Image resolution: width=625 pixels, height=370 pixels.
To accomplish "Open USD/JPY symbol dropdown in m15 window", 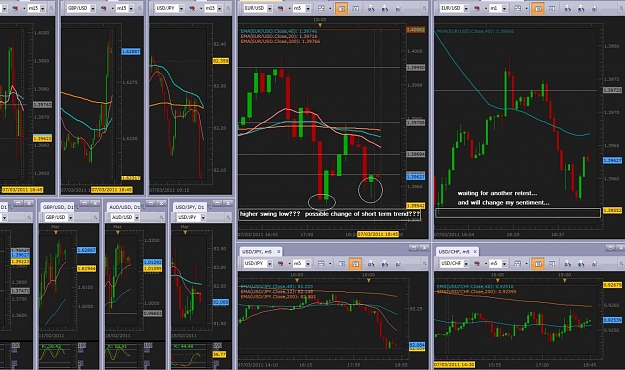I will click(181, 8).
